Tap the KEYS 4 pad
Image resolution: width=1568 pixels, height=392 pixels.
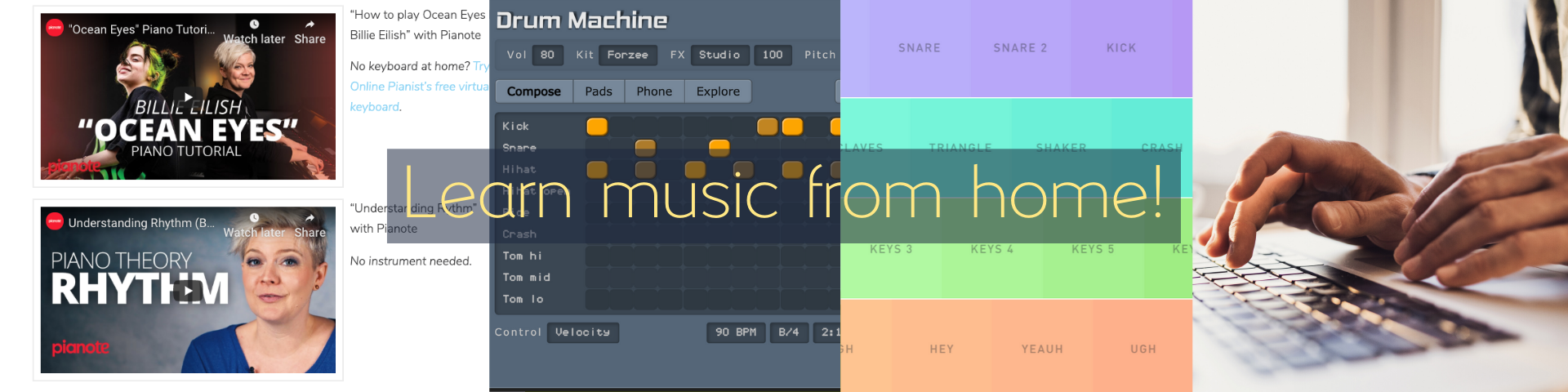pyautogui.click(x=991, y=250)
